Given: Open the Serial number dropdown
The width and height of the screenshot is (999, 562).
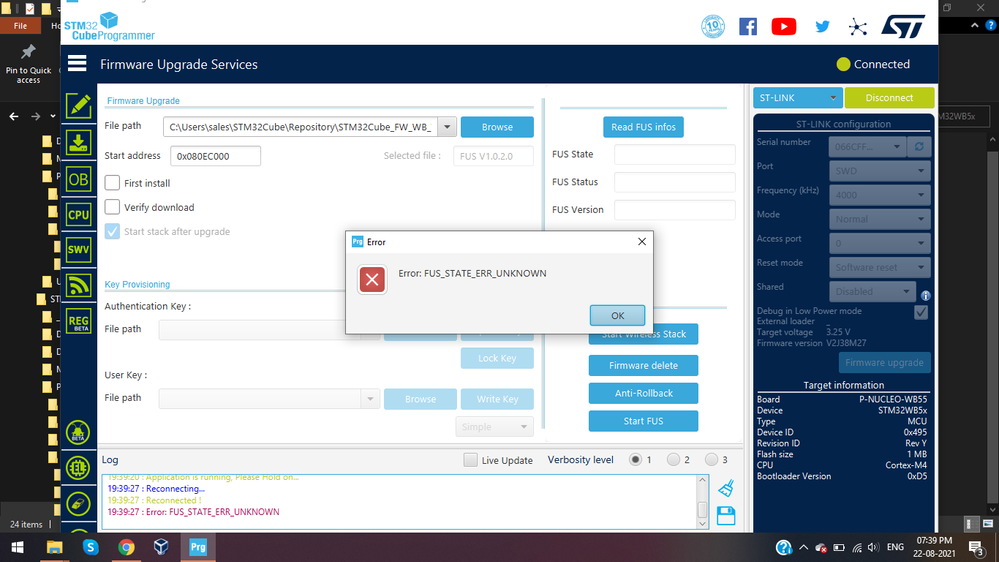Looking at the screenshot, I should pyautogui.click(x=867, y=147).
